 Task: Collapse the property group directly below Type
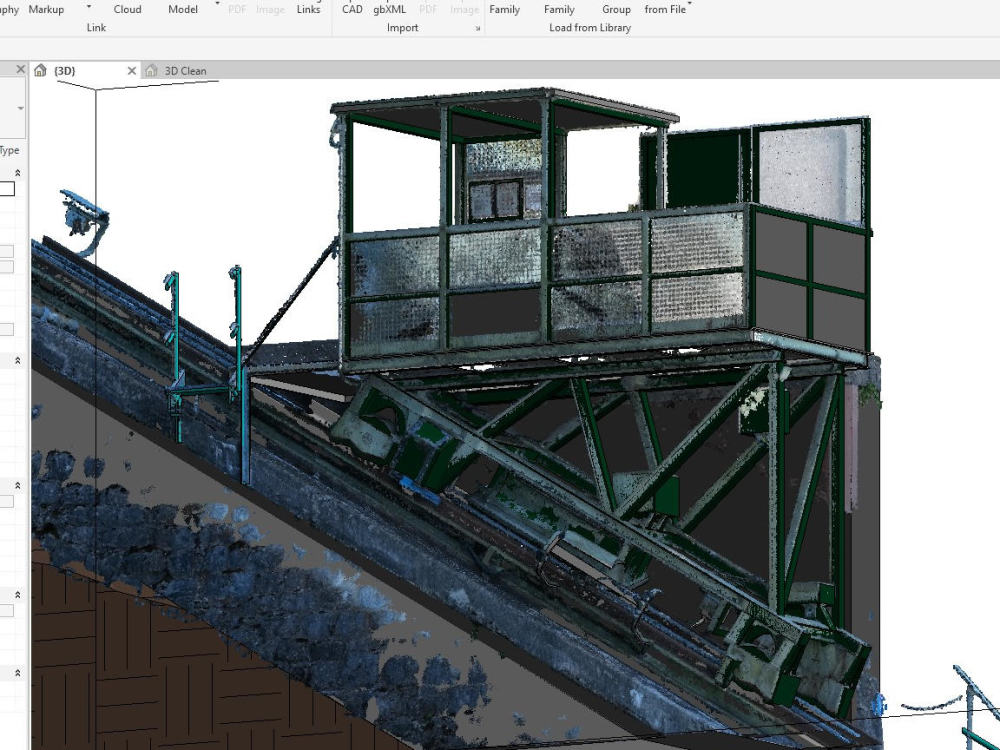tap(17, 173)
